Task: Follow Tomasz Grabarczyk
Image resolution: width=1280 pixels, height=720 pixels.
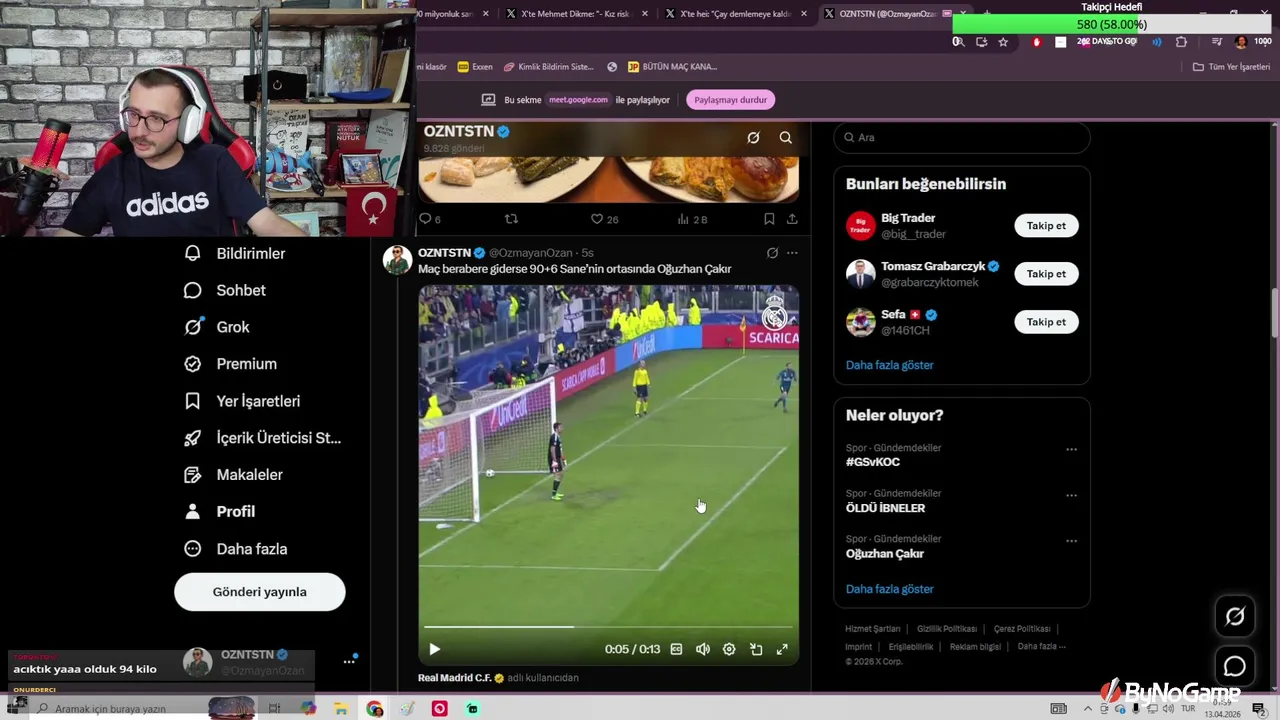Action: [1046, 274]
